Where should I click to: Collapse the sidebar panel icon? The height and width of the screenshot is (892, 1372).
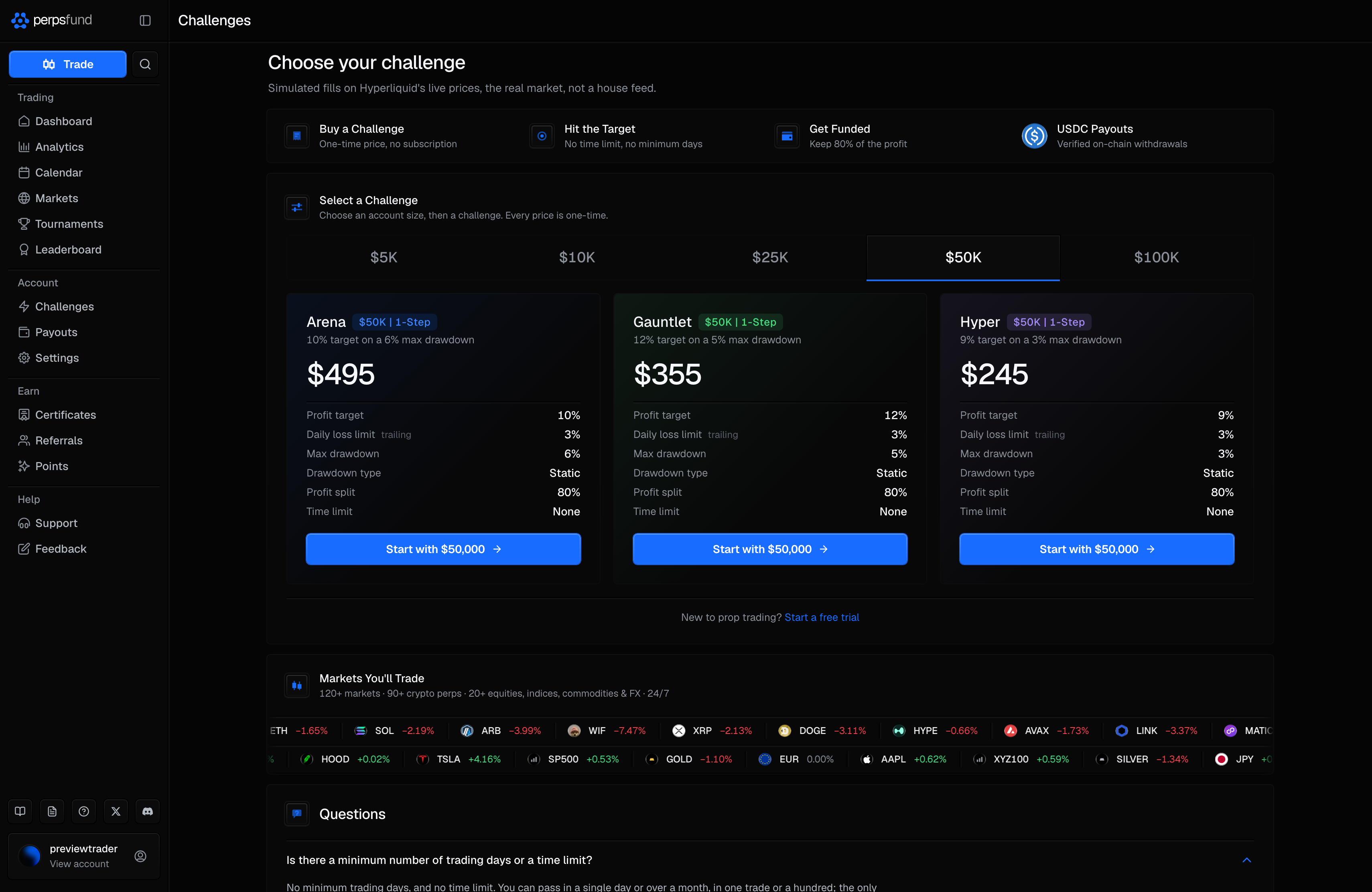(145, 20)
